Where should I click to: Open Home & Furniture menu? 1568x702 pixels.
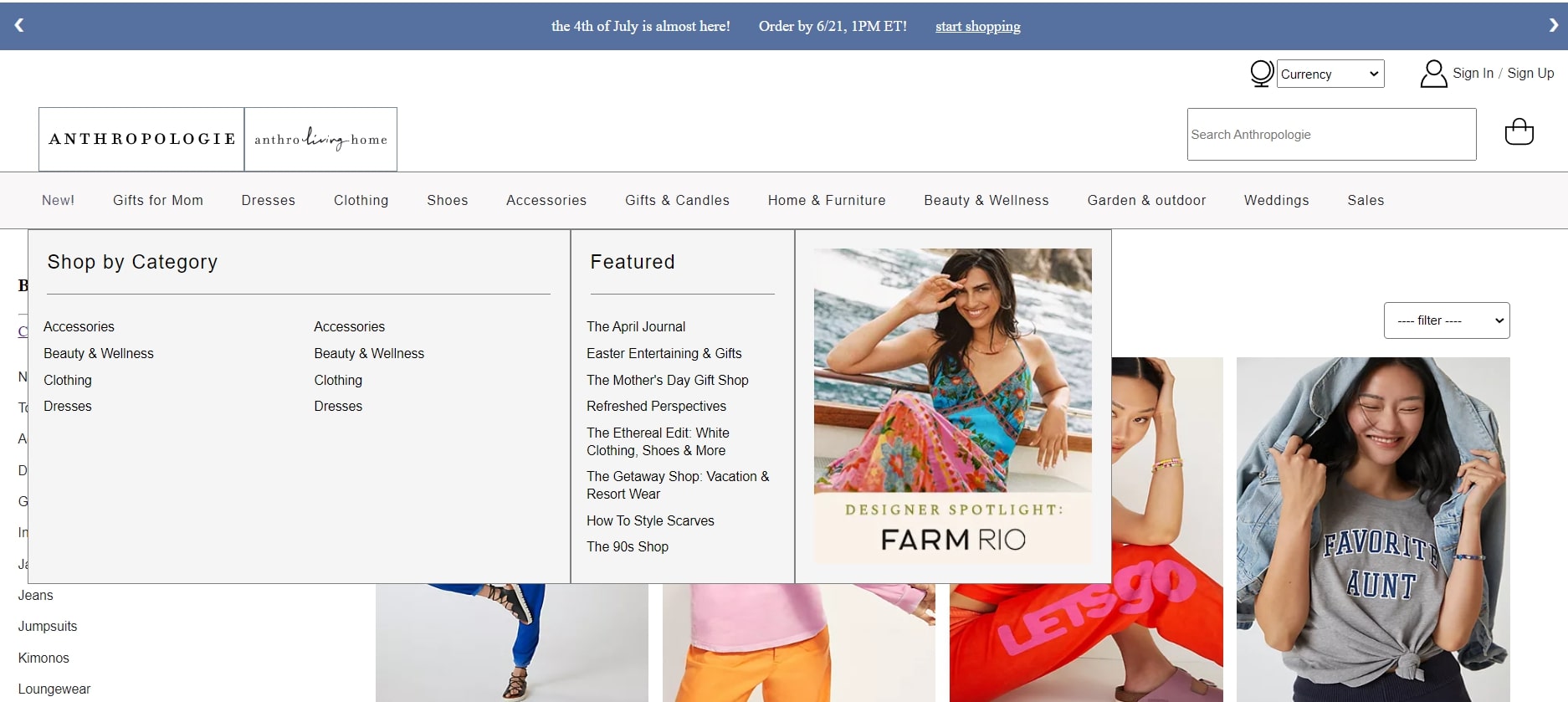(827, 200)
